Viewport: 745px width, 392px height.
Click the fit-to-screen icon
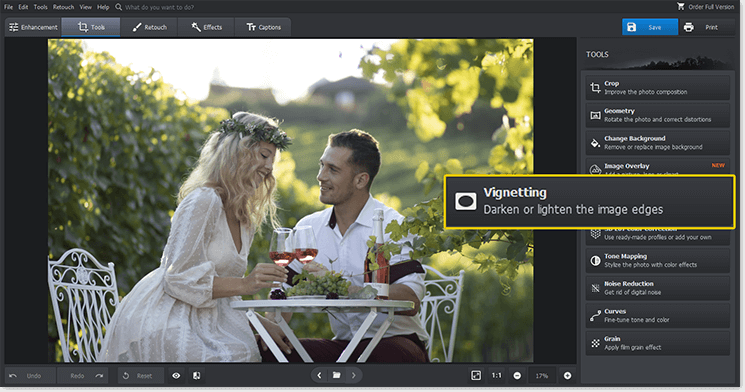[x=476, y=375]
